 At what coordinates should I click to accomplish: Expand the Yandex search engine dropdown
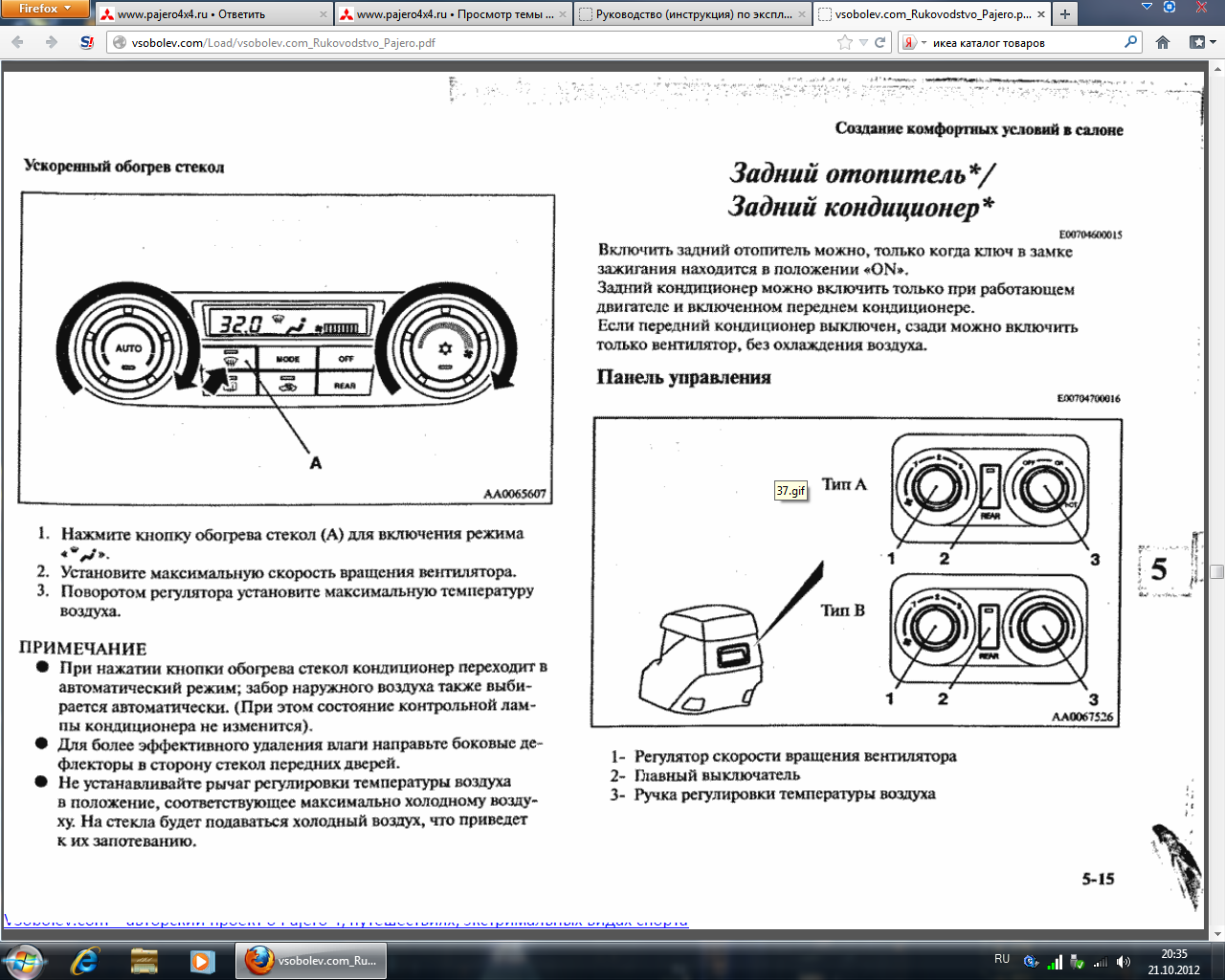914,42
